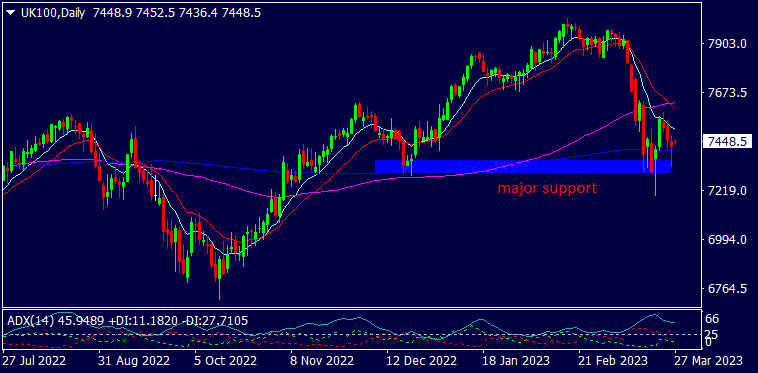The height and width of the screenshot is (373, 758).
Task: Click the date label 21 Feb 2023
Action: point(614,361)
